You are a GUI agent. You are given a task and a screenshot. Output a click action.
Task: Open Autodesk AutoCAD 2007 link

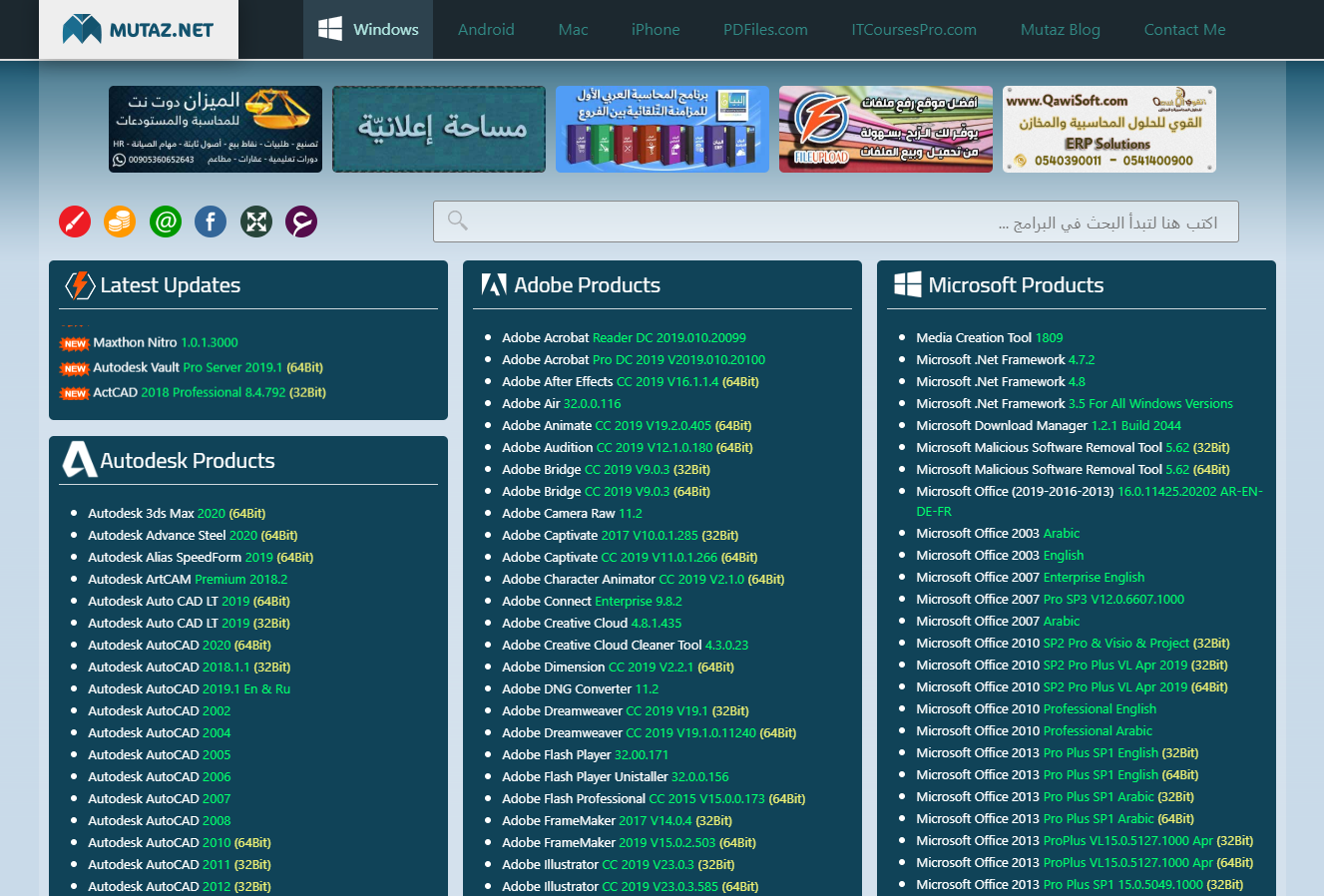tap(160, 798)
